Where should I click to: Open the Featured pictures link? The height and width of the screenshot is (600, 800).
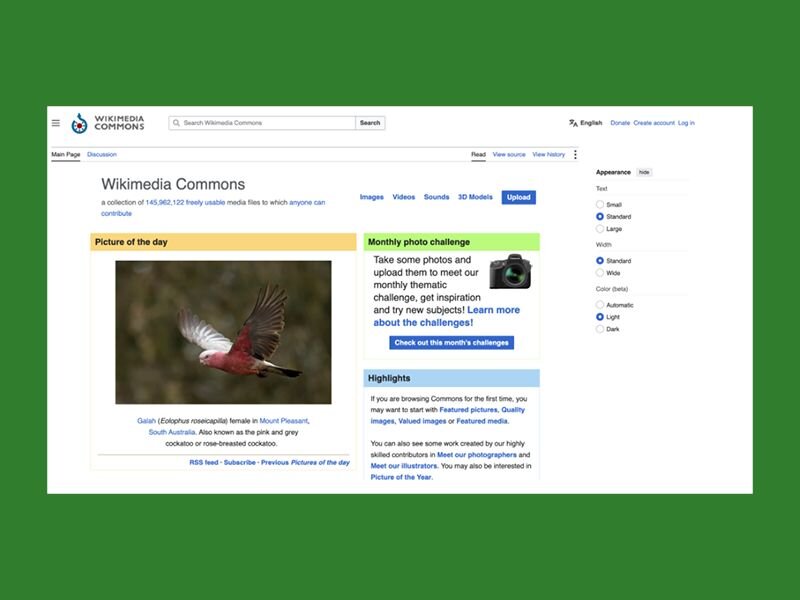(x=468, y=410)
